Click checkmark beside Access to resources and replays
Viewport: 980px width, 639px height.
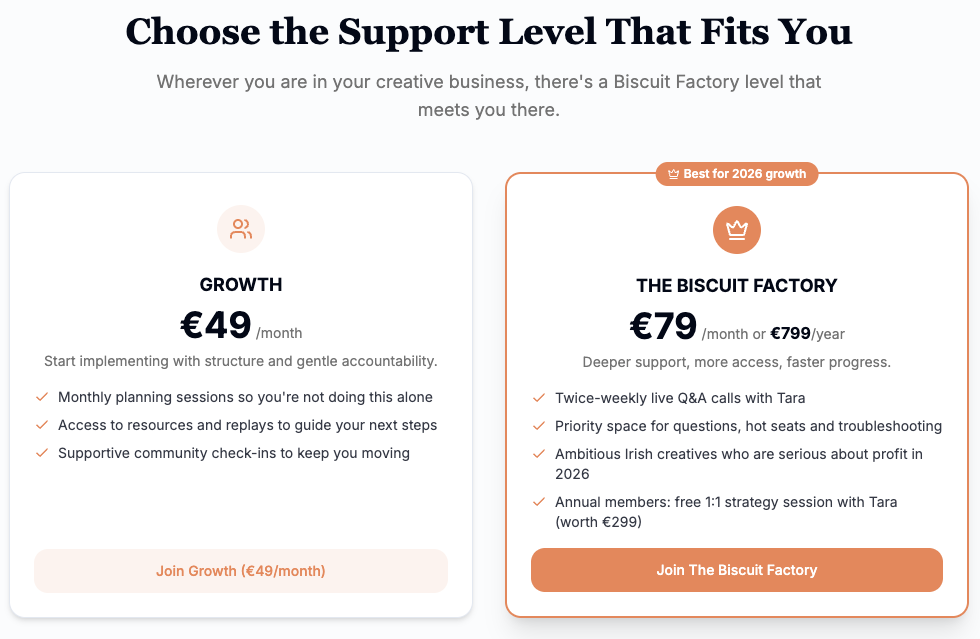(x=42, y=425)
